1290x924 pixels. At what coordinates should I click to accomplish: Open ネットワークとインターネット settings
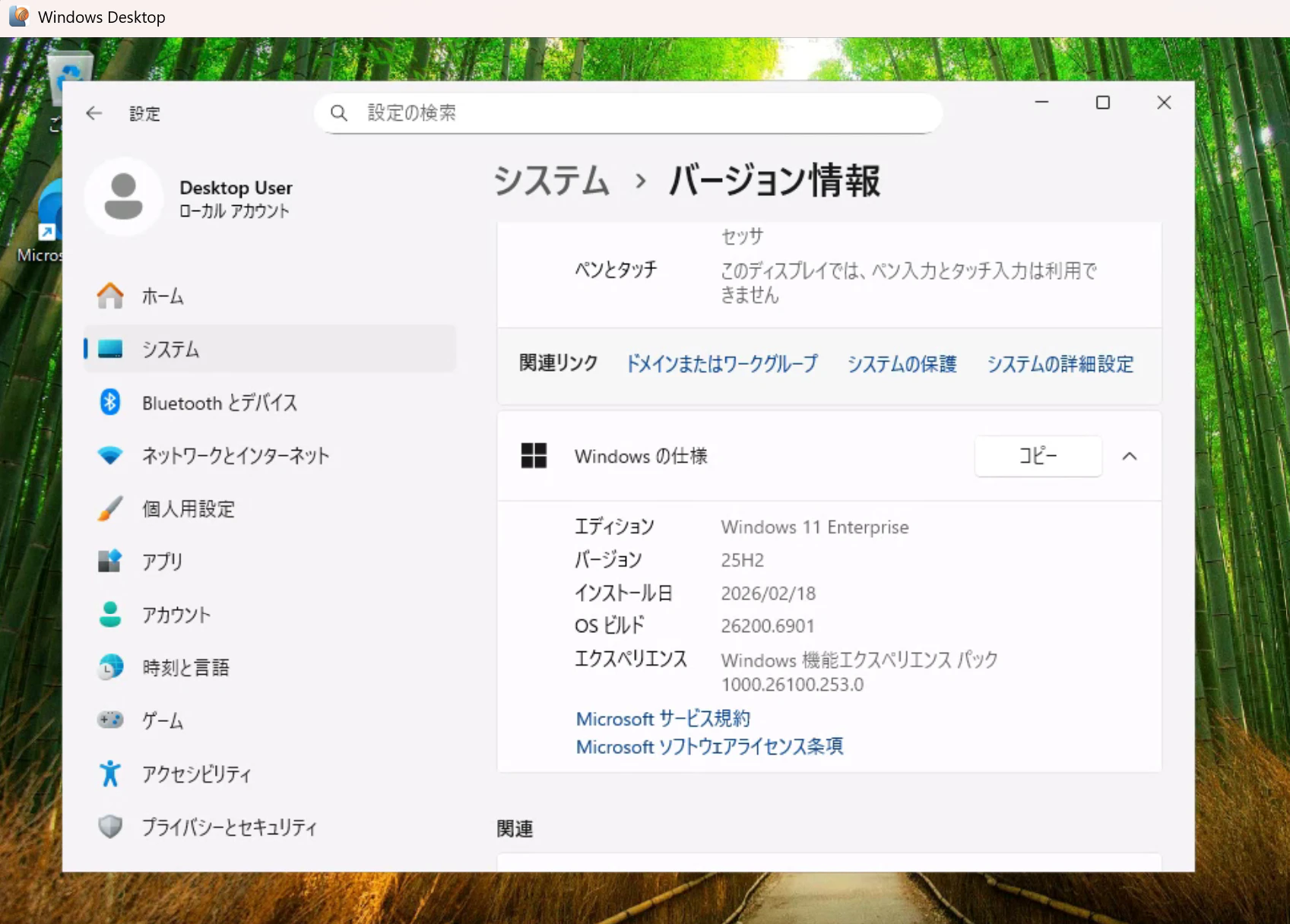pyautogui.click(x=271, y=455)
